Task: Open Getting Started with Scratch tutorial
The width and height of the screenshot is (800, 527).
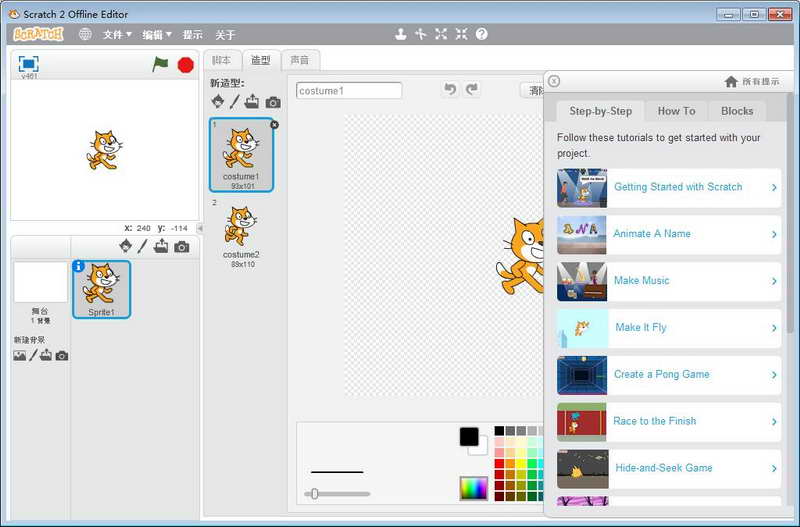Action: coord(669,188)
